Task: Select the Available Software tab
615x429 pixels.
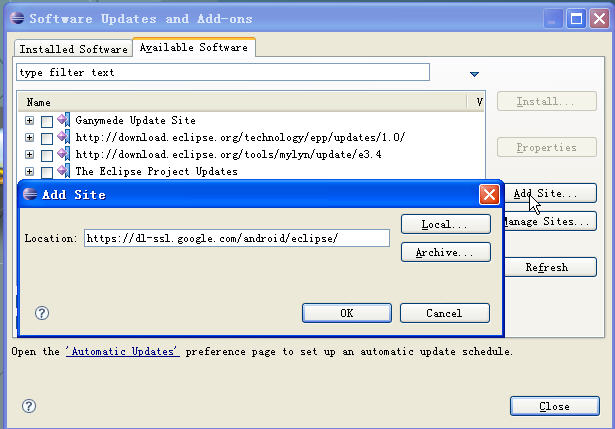Action: click(x=194, y=47)
